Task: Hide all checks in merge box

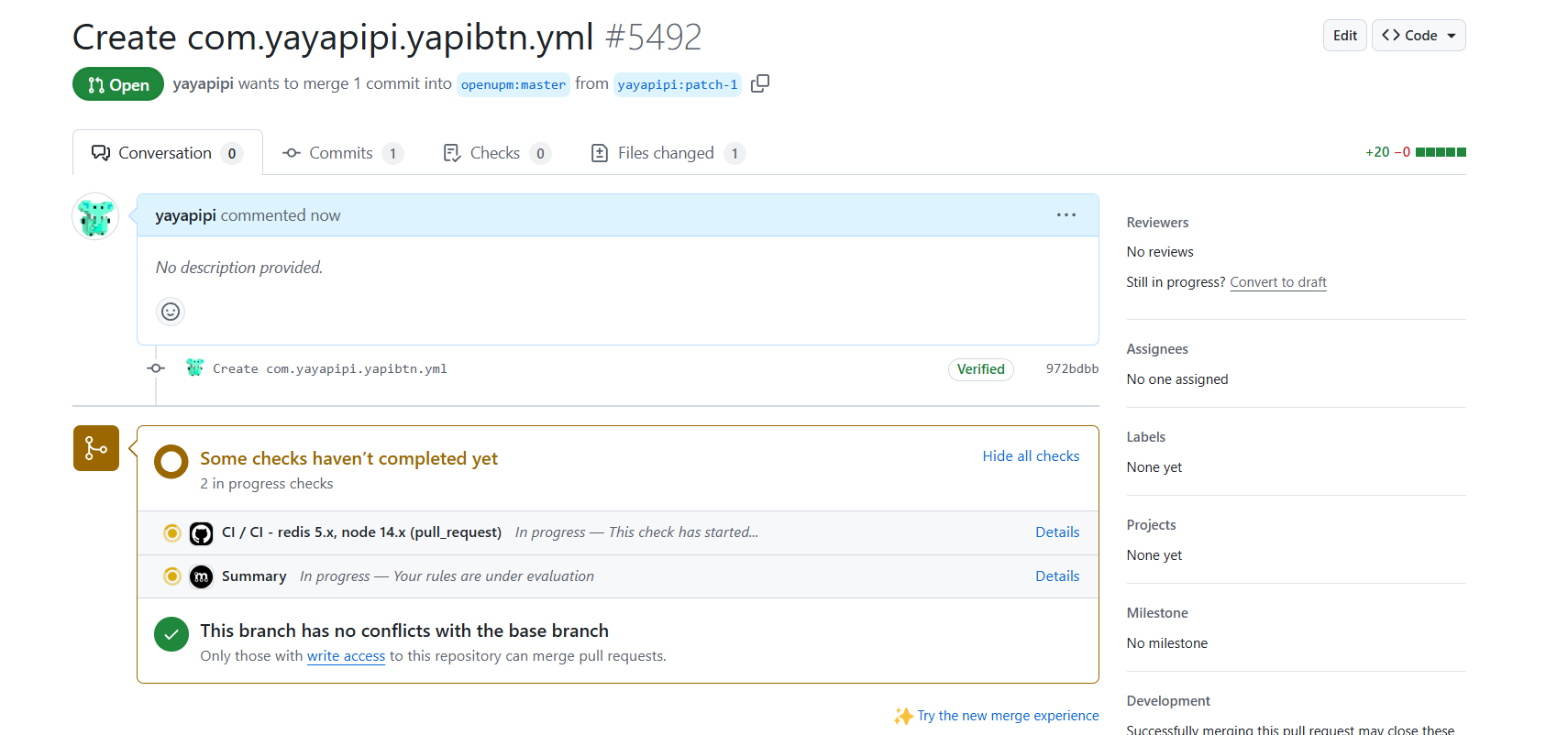Action: click(x=1031, y=456)
